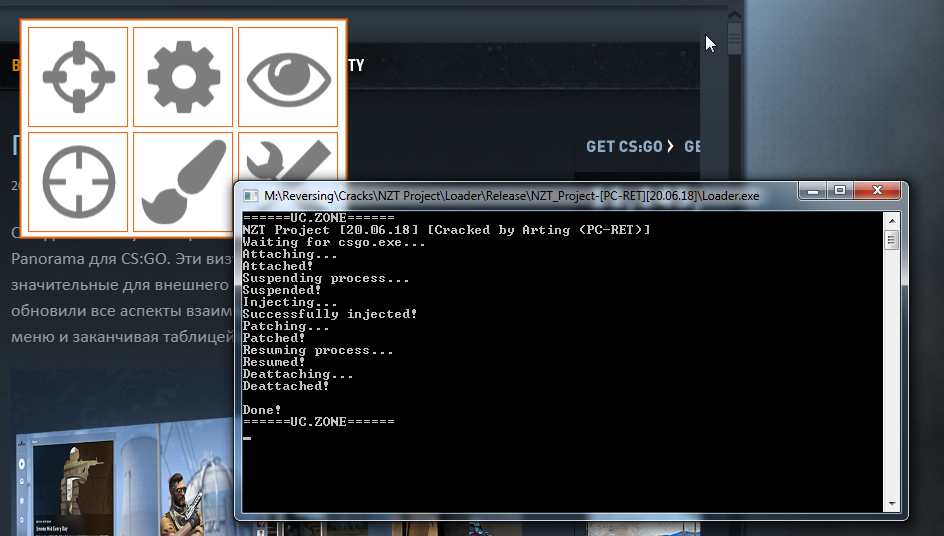The image size is (944, 536).
Task: Open the eye visuals icon in the cheat menu
Action: pyautogui.click(x=288, y=76)
